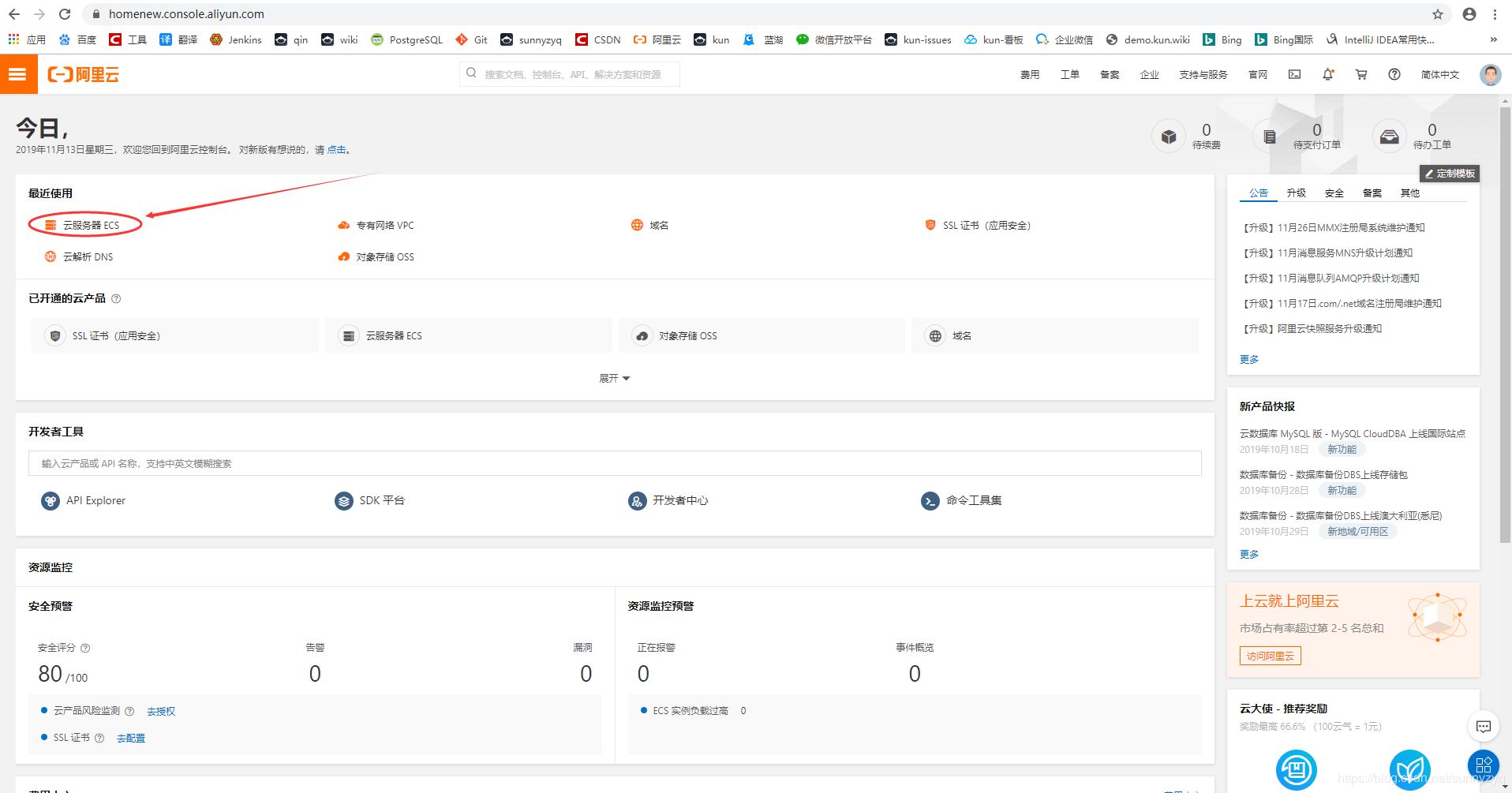Bookmark this page with the star icon
The height and width of the screenshot is (793, 1512).
1438,14
